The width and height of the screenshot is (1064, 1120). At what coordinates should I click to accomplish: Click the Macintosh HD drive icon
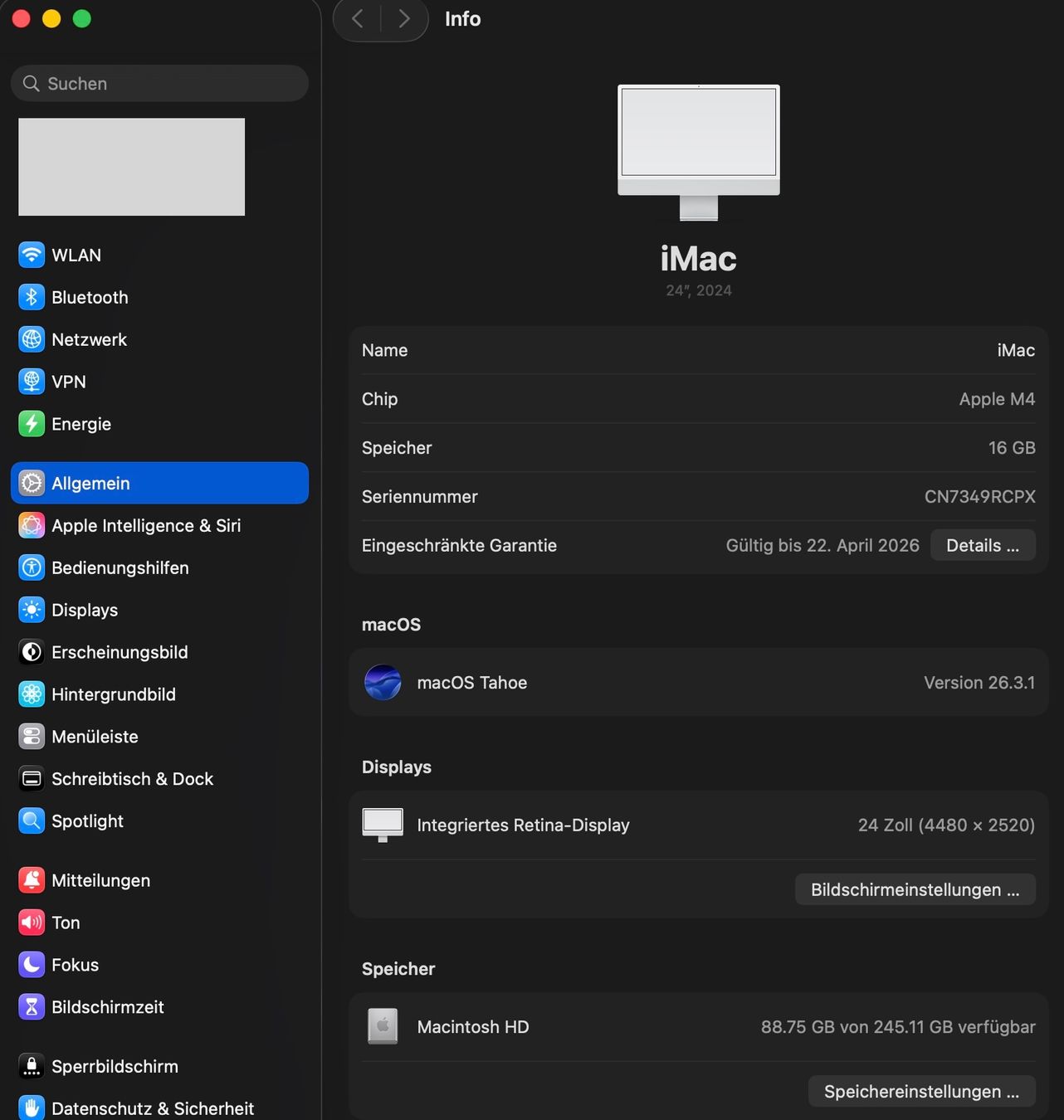(383, 1026)
